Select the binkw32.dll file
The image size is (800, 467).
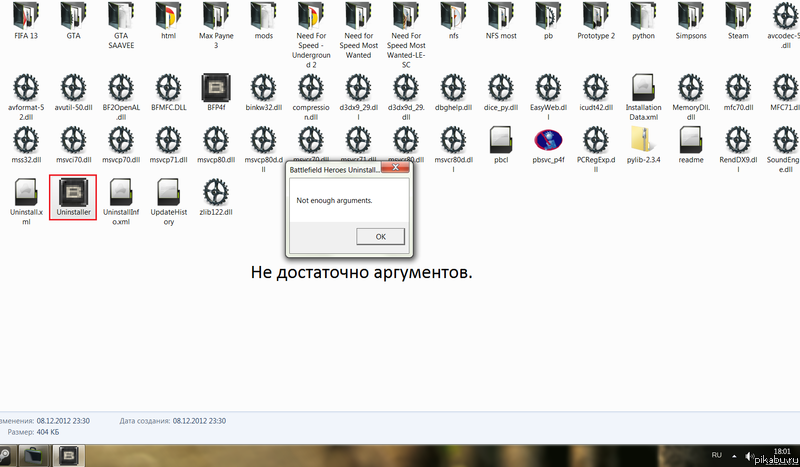[x=263, y=92]
